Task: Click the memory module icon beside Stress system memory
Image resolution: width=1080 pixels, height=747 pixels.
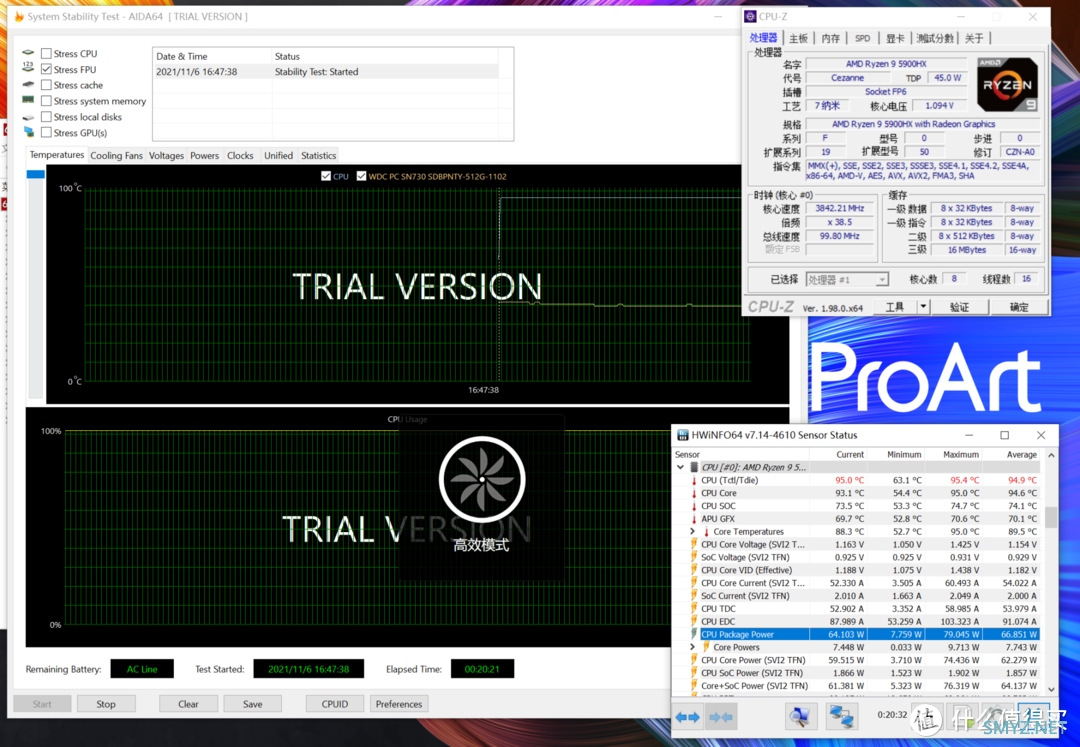Action: (28, 101)
